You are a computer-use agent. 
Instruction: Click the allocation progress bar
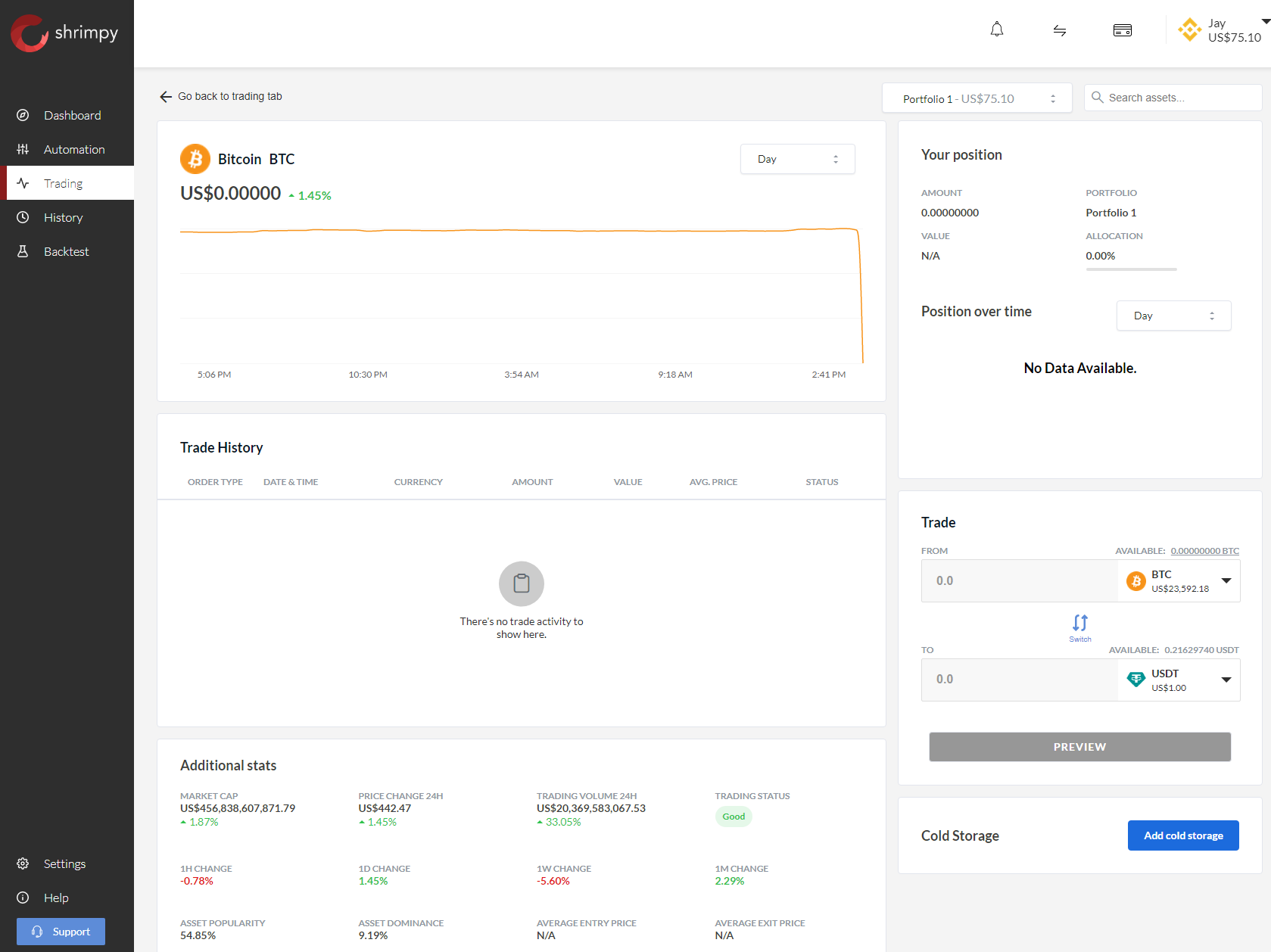[1132, 269]
